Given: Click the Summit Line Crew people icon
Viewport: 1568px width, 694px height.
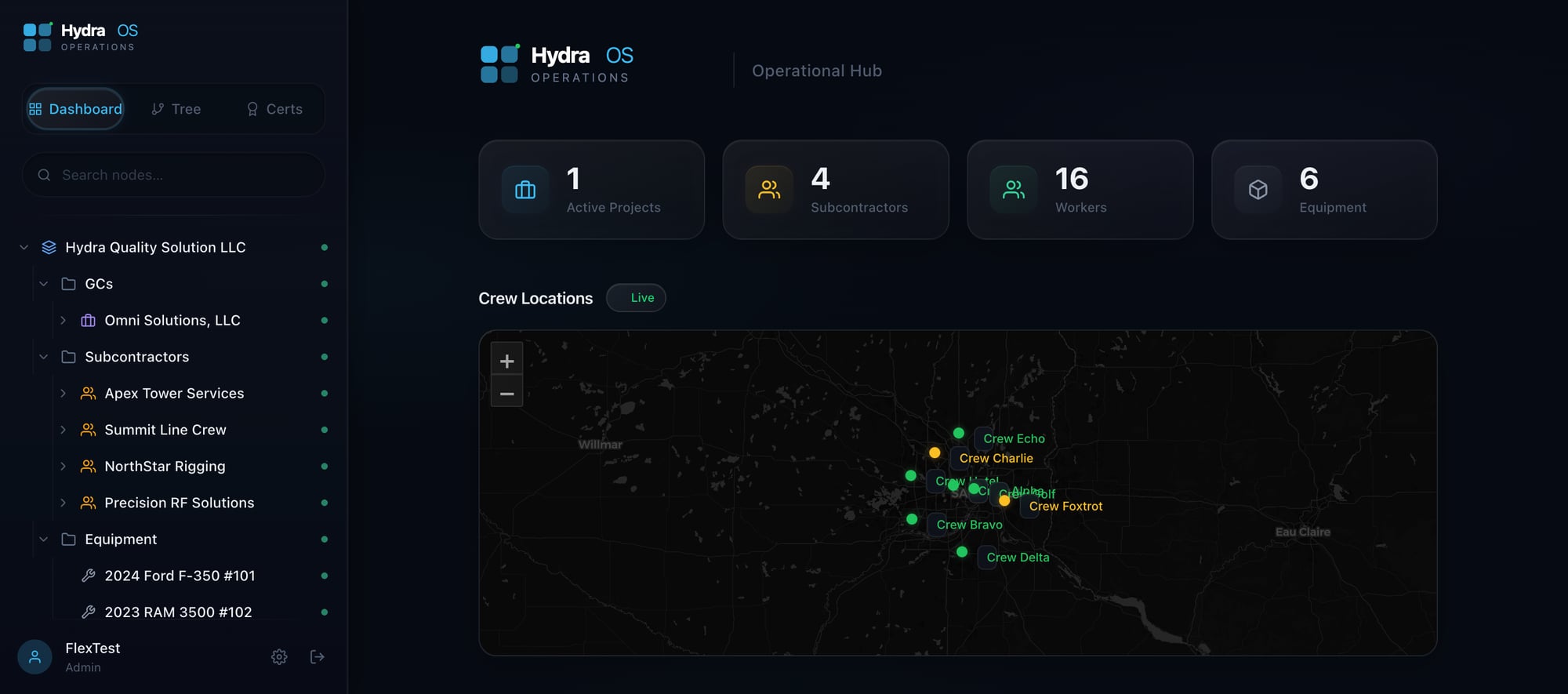Looking at the screenshot, I should pos(88,430).
